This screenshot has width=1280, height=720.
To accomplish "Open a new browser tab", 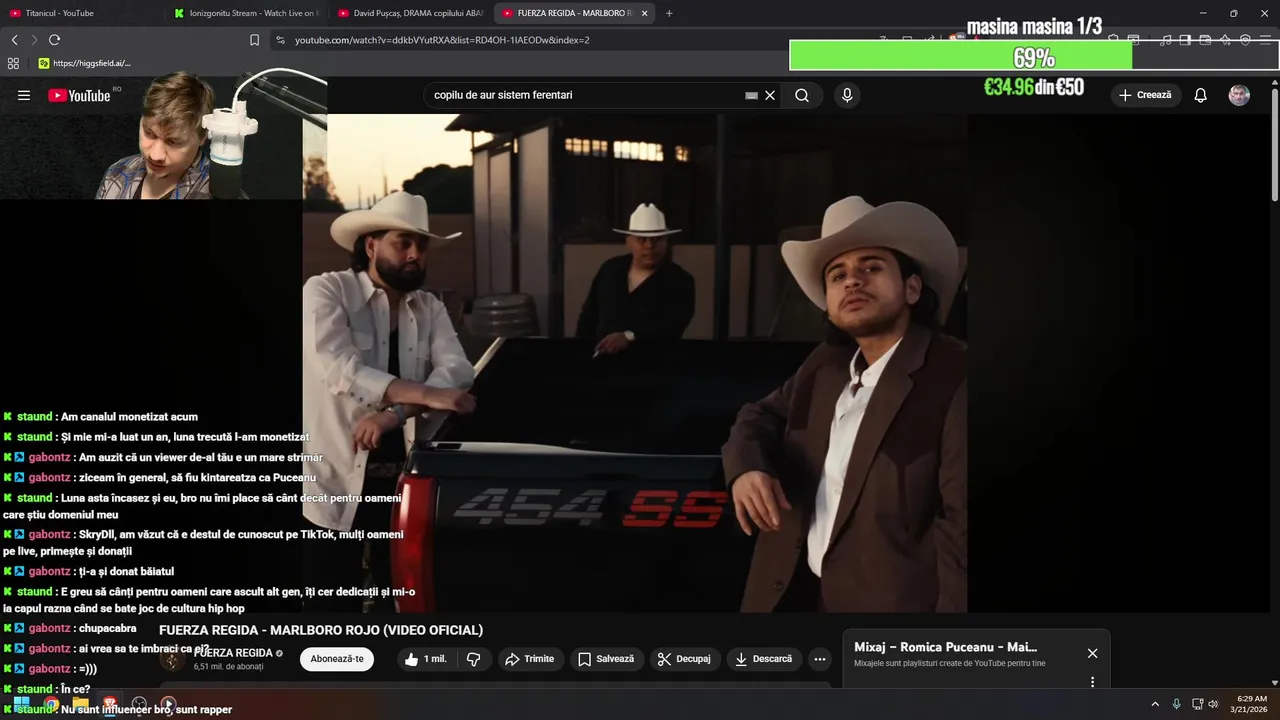I will (x=669, y=13).
